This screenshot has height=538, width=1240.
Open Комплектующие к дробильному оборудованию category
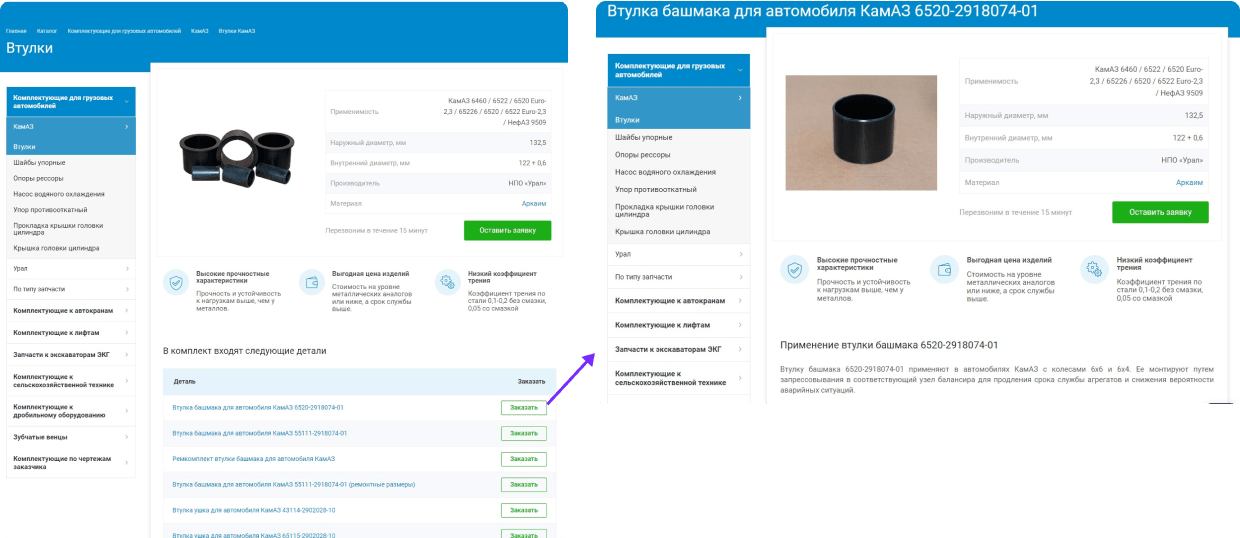(59, 411)
